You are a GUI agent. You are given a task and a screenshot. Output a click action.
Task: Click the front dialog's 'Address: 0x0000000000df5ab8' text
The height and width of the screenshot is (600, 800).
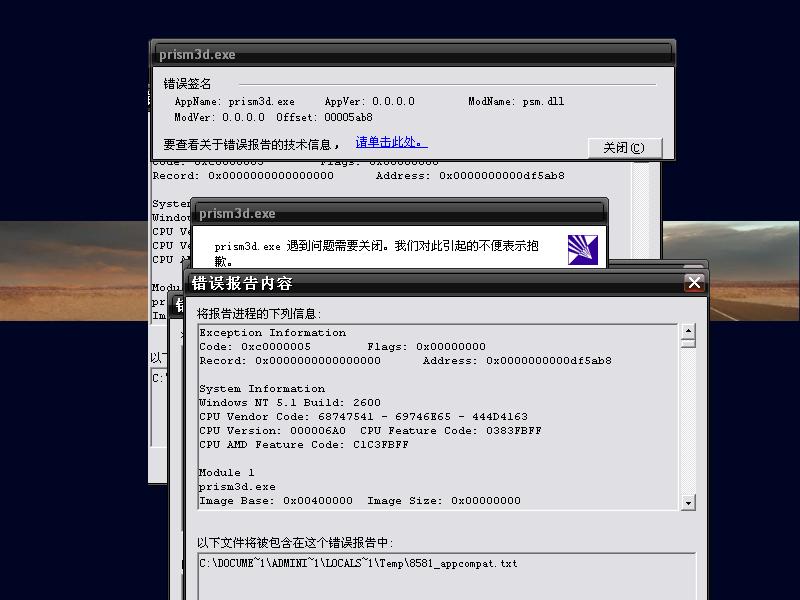tap(517, 361)
